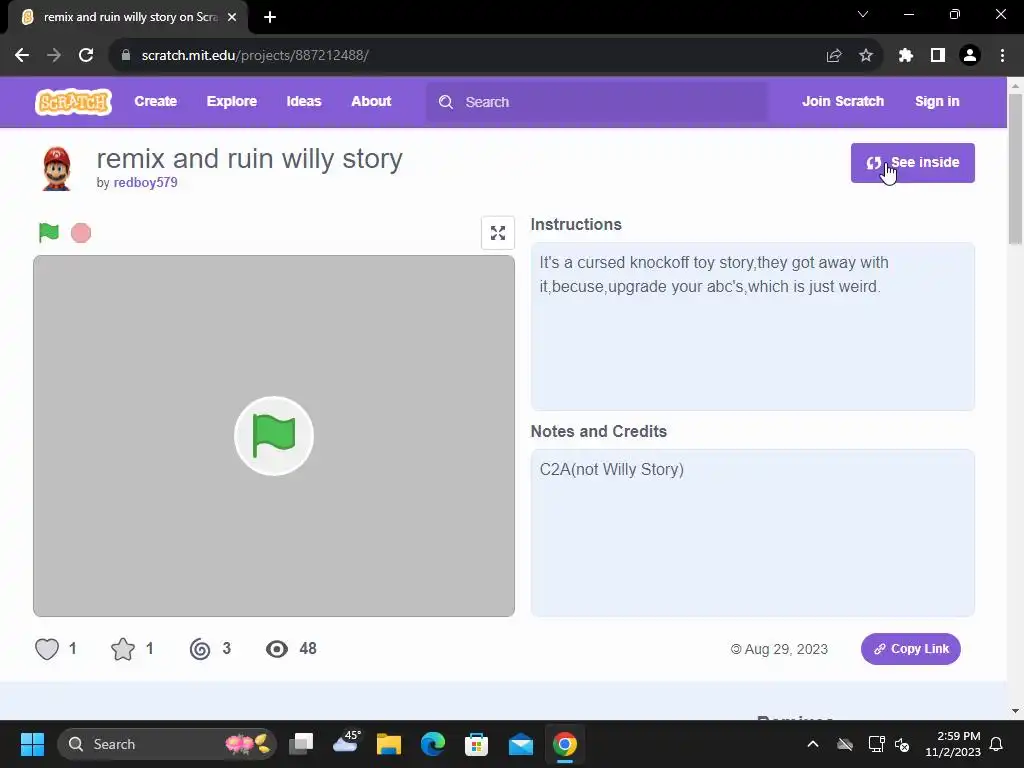Open the weather widget showing 45°
1024x768 pixels.
pyautogui.click(x=346, y=743)
